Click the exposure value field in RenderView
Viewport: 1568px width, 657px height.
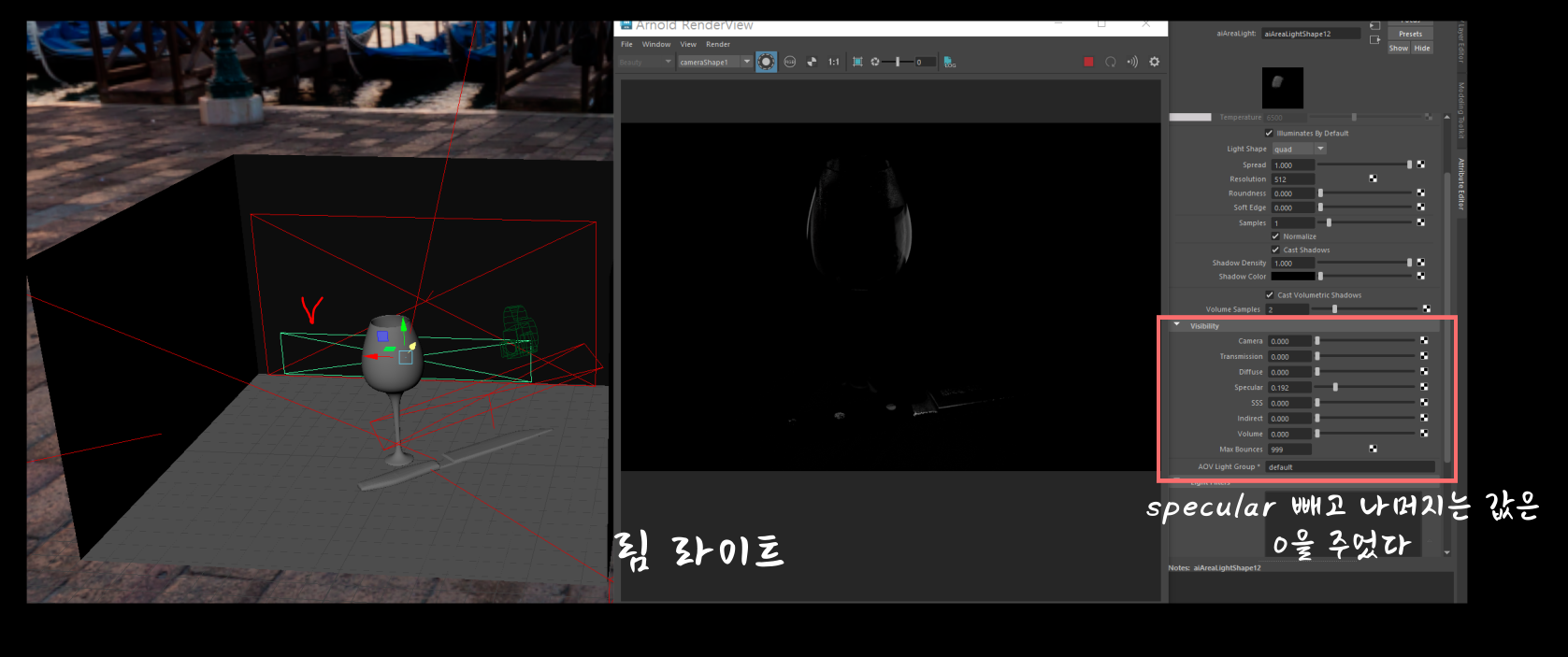(925, 62)
